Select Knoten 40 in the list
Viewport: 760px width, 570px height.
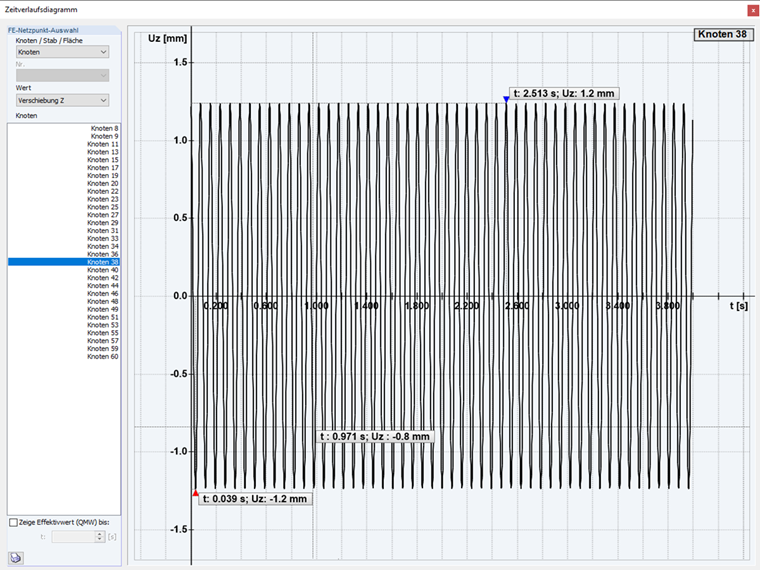63,270
